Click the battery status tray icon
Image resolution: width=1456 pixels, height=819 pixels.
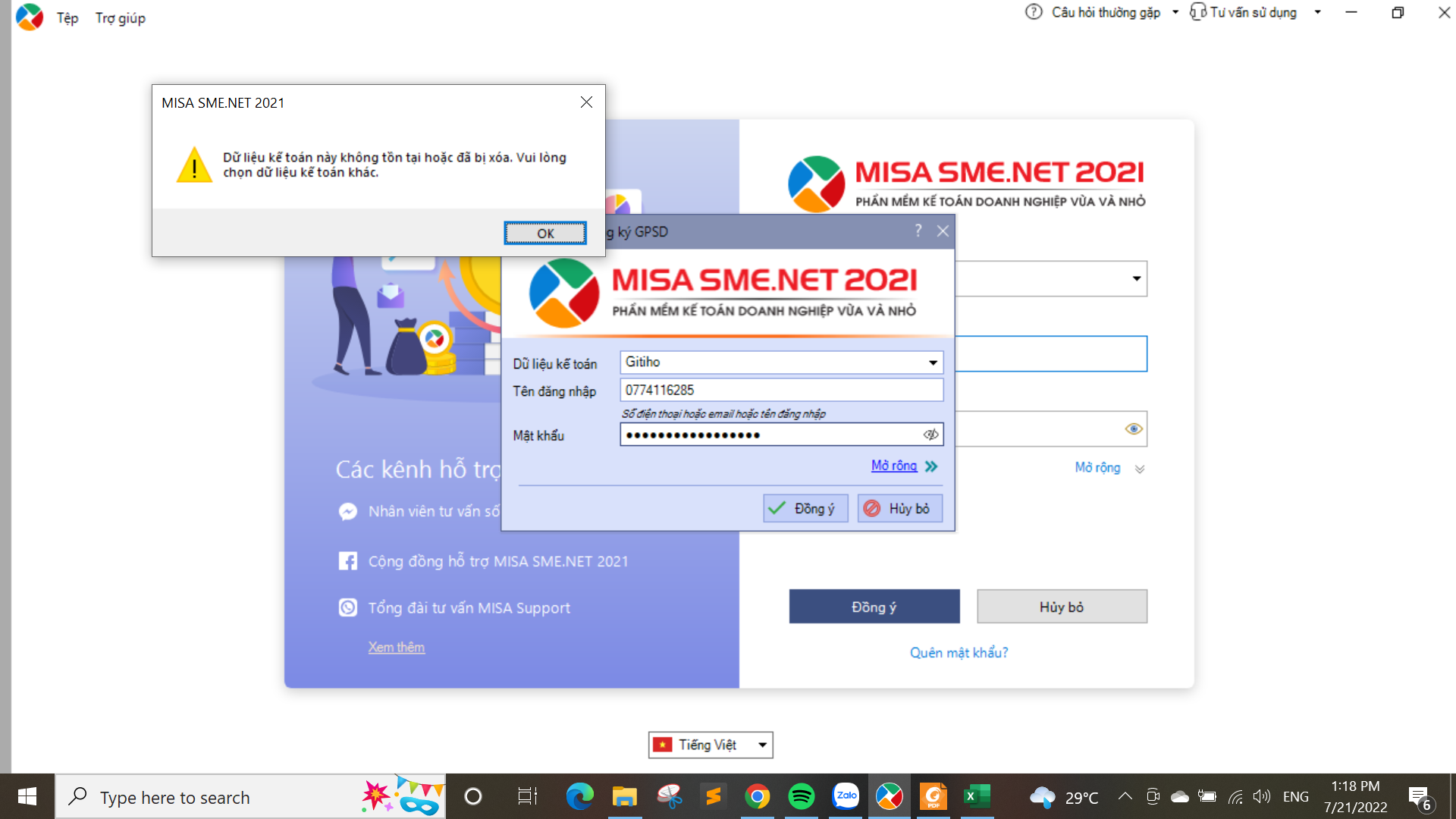(x=1207, y=796)
